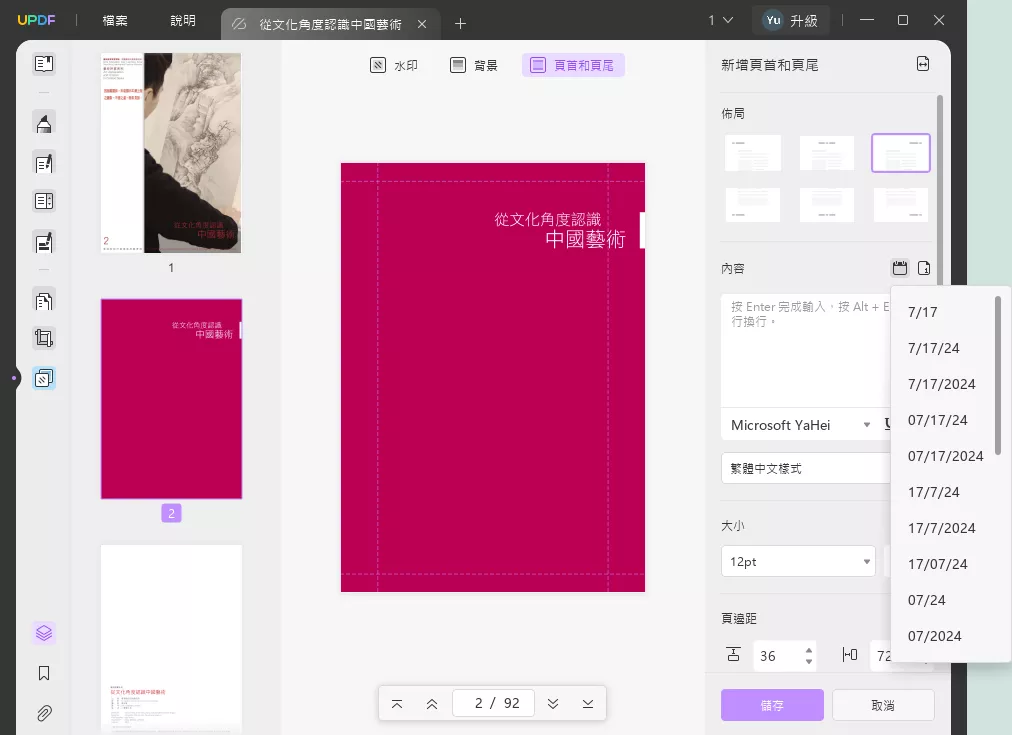This screenshot has width=1012, height=735.
Task: Open the window count dropdown showing 1
Action: pos(720,20)
